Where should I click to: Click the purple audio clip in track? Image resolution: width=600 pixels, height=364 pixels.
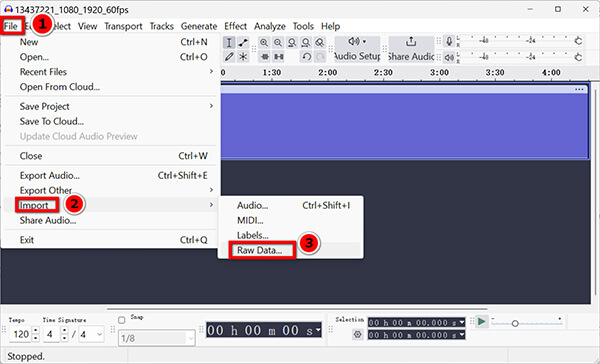(x=404, y=126)
